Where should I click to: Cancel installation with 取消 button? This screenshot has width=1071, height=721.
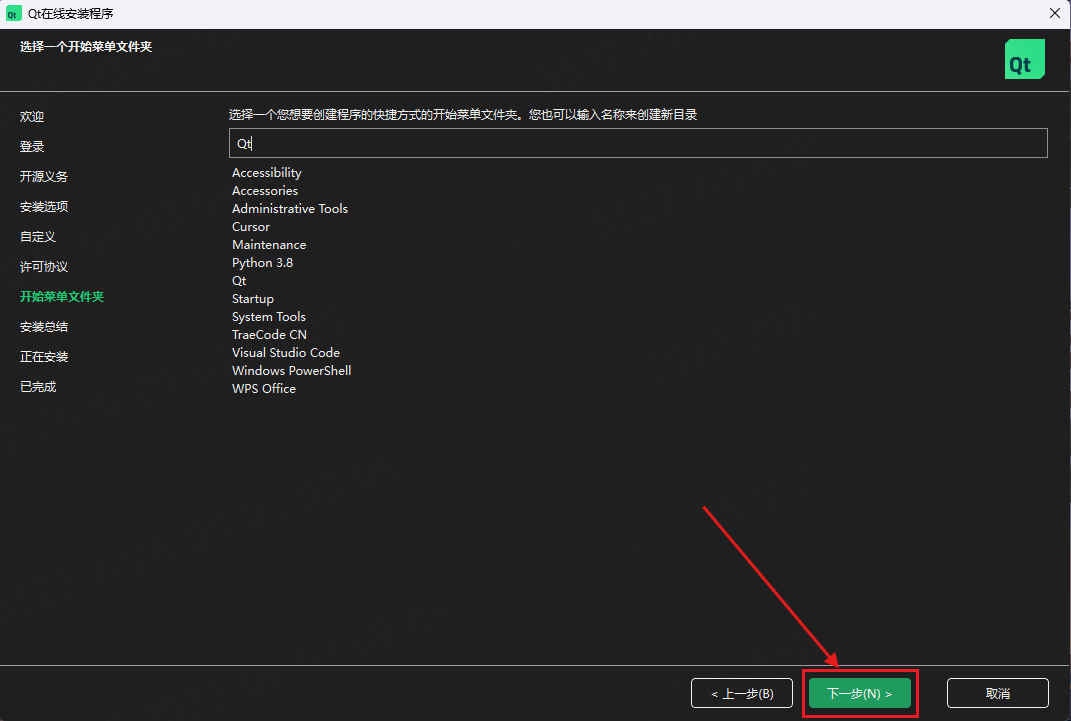click(x=997, y=693)
